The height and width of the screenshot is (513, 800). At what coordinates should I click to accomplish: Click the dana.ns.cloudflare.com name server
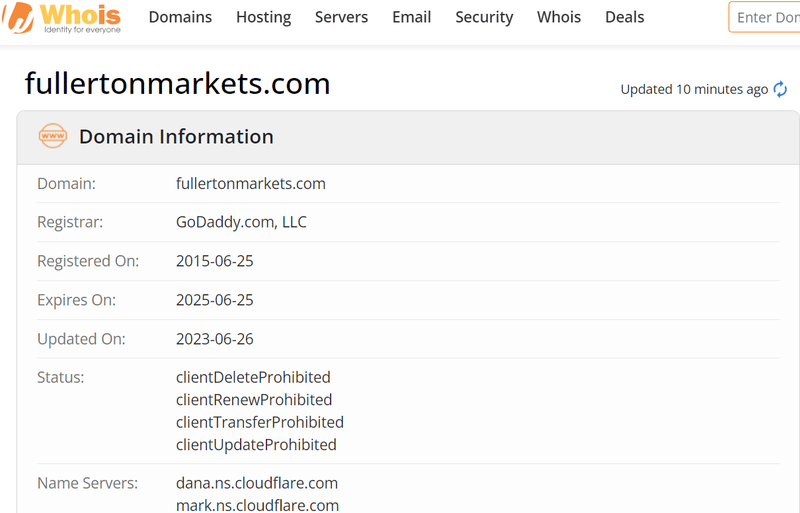point(257,483)
